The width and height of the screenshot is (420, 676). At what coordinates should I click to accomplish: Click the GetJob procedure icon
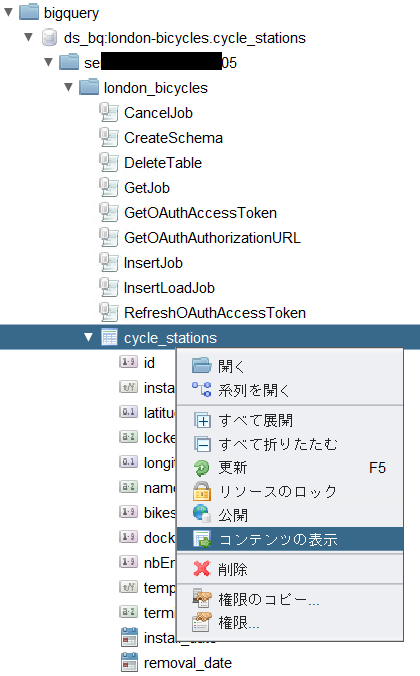pos(109,188)
